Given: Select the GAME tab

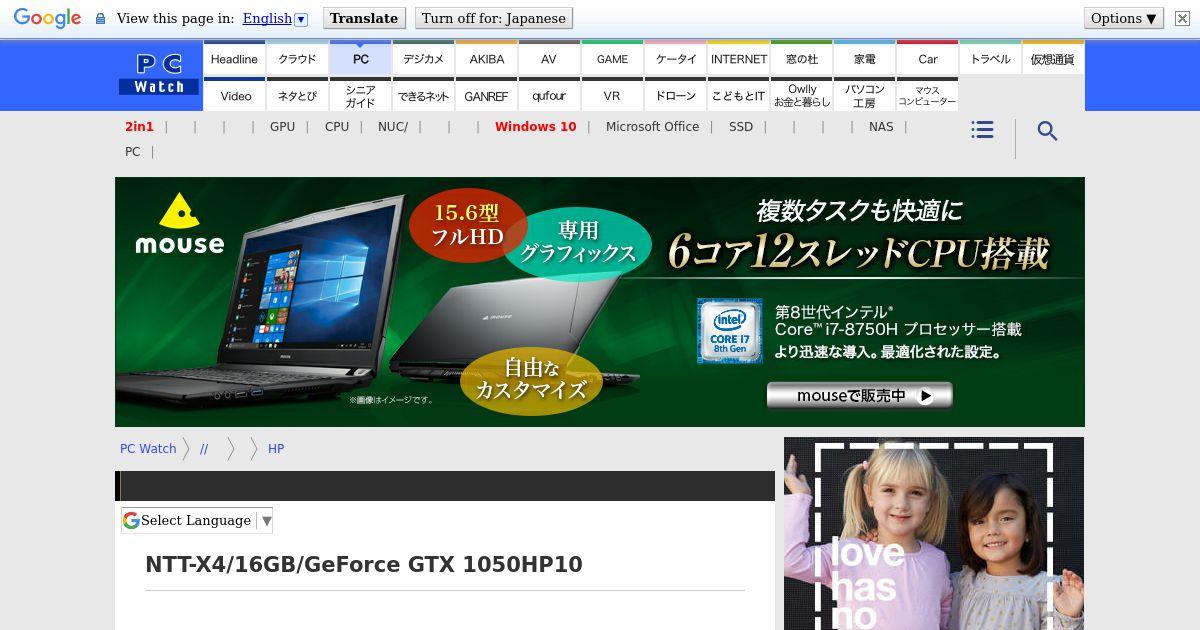Looking at the screenshot, I should pos(612,59).
